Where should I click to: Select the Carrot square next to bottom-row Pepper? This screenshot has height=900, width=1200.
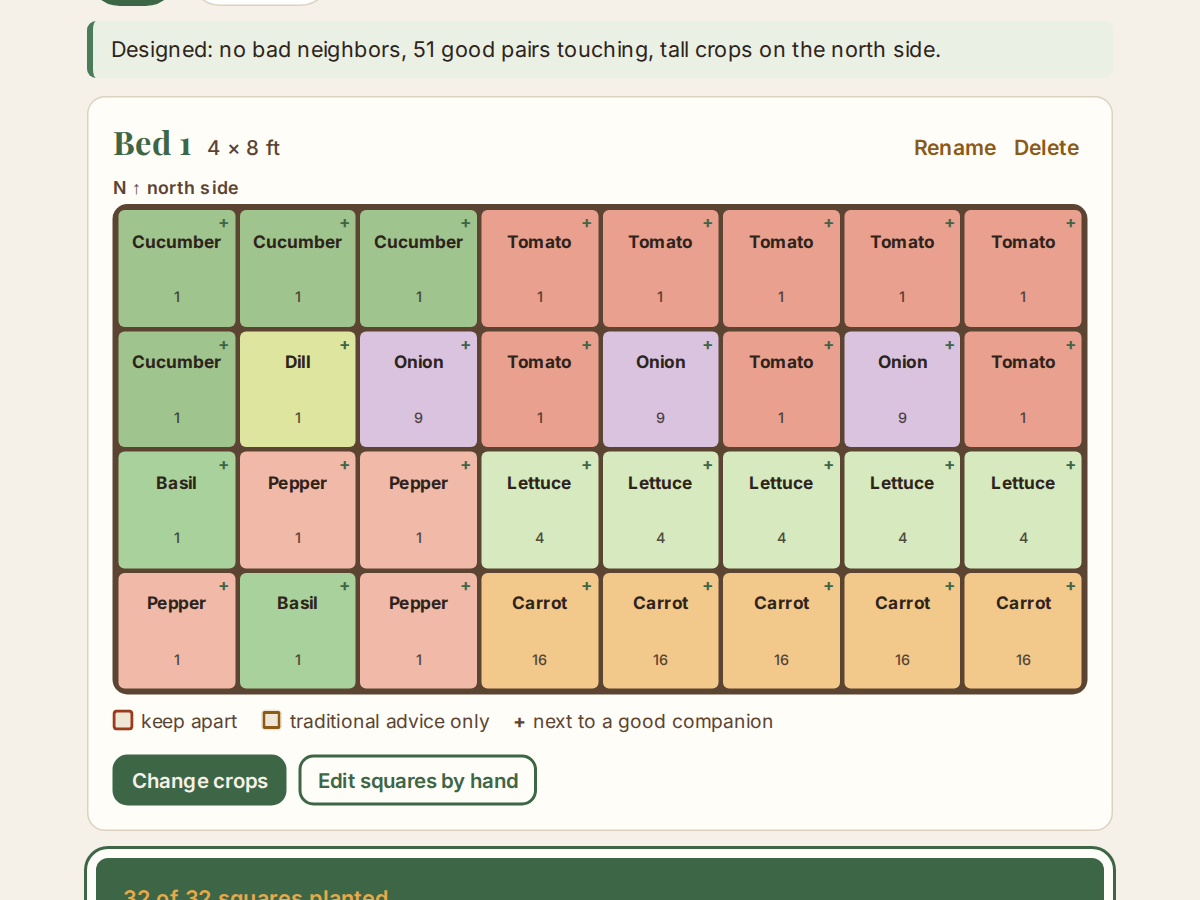pyautogui.click(x=540, y=631)
